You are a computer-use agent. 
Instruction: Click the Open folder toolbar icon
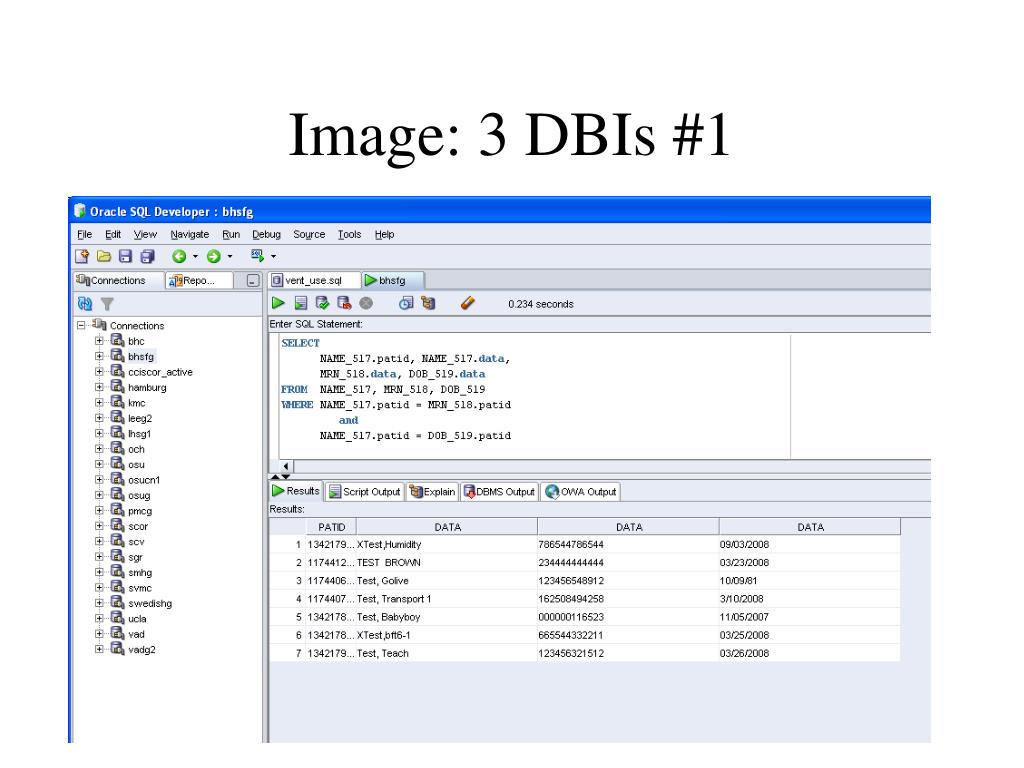click(104, 257)
